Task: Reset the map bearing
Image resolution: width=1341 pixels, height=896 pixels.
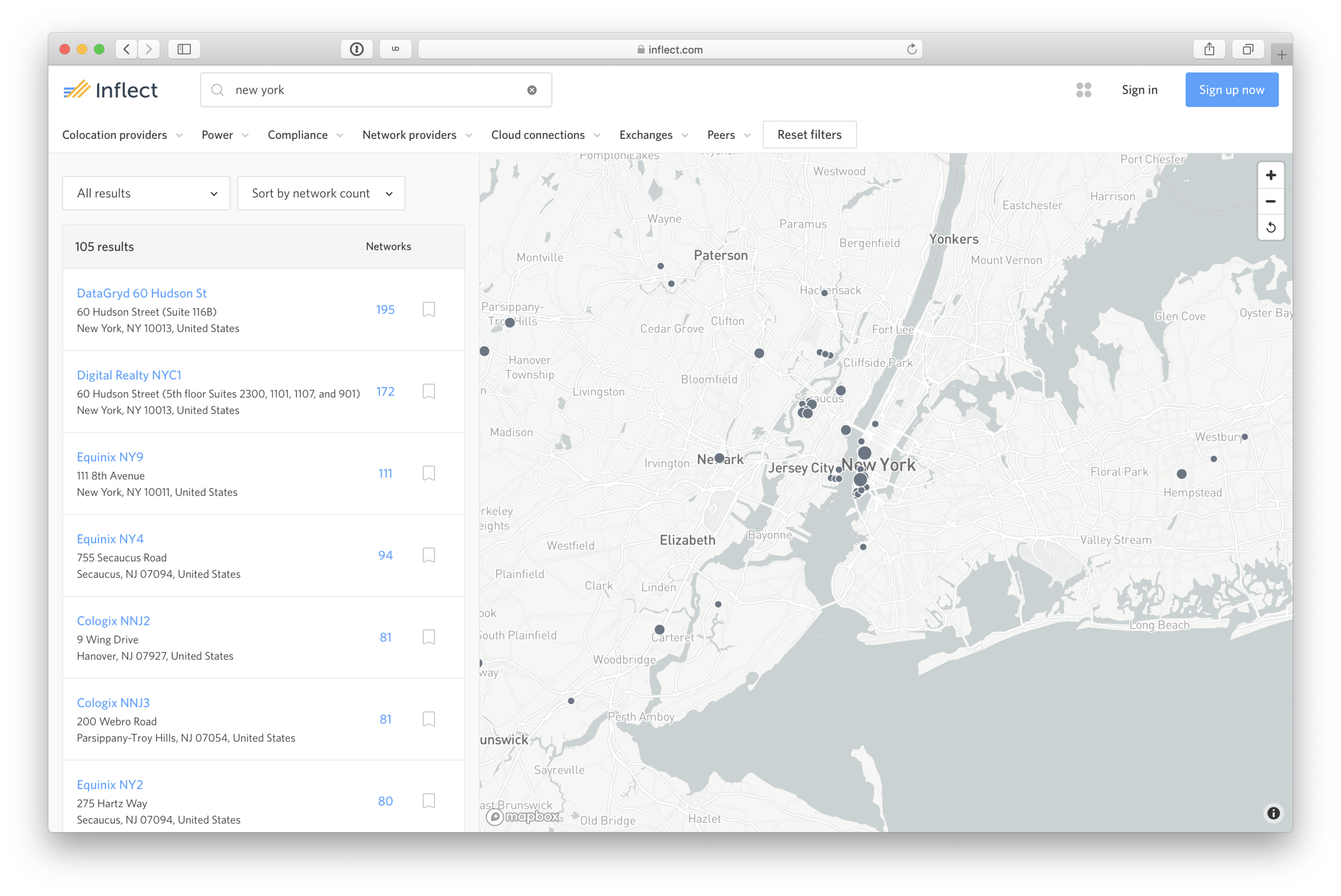Action: click(x=1270, y=227)
